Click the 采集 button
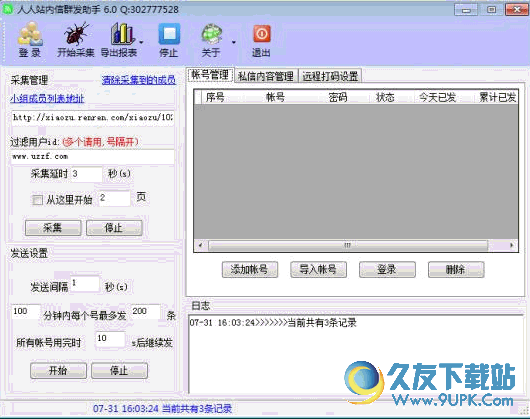The image size is (530, 419). (53, 228)
